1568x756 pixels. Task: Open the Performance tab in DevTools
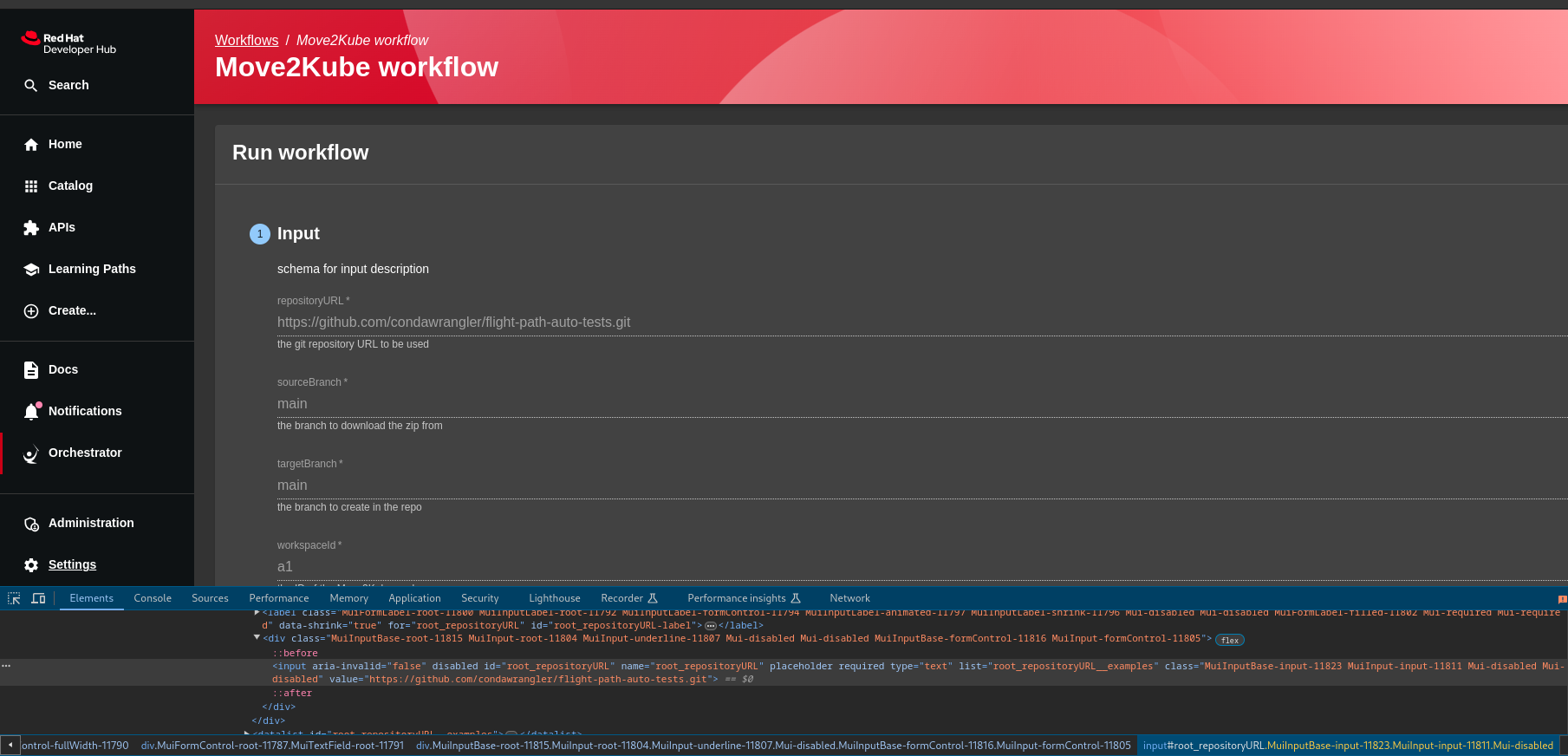click(279, 598)
